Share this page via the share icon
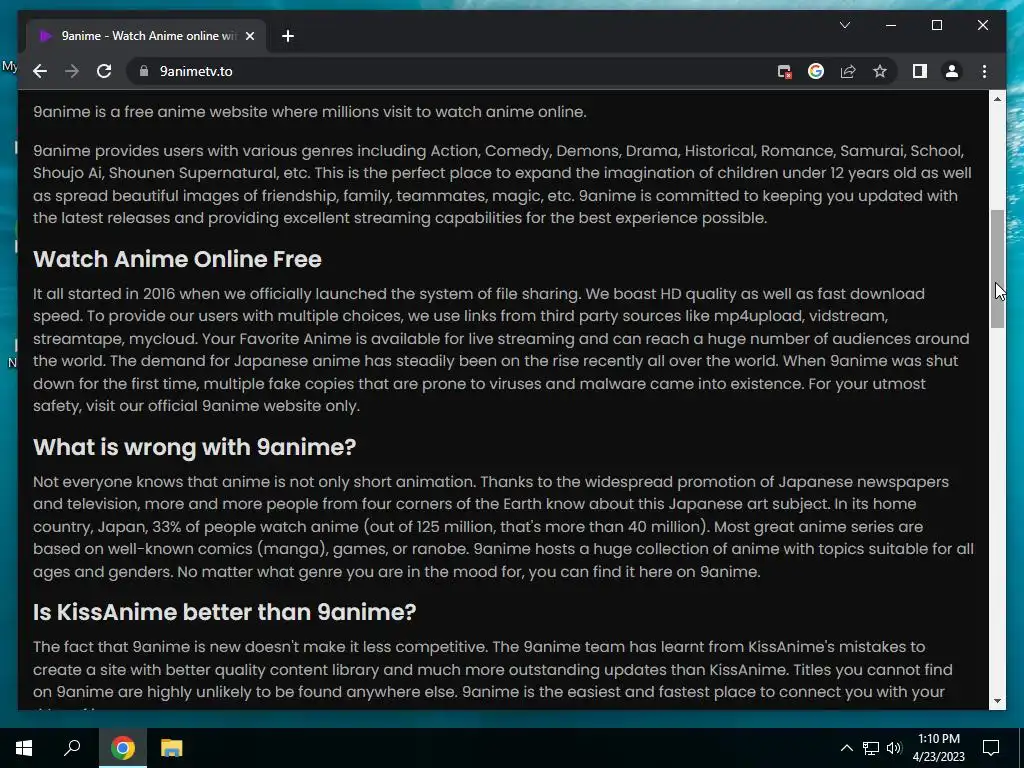1024x768 pixels. coord(848,71)
